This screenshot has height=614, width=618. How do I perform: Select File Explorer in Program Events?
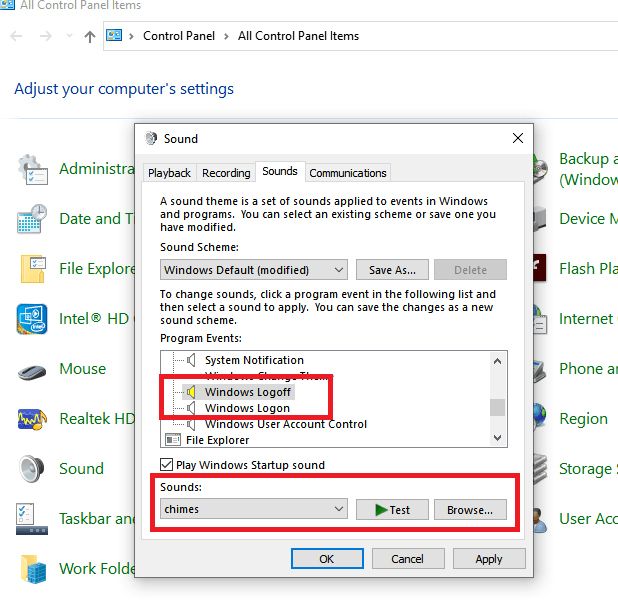217,440
